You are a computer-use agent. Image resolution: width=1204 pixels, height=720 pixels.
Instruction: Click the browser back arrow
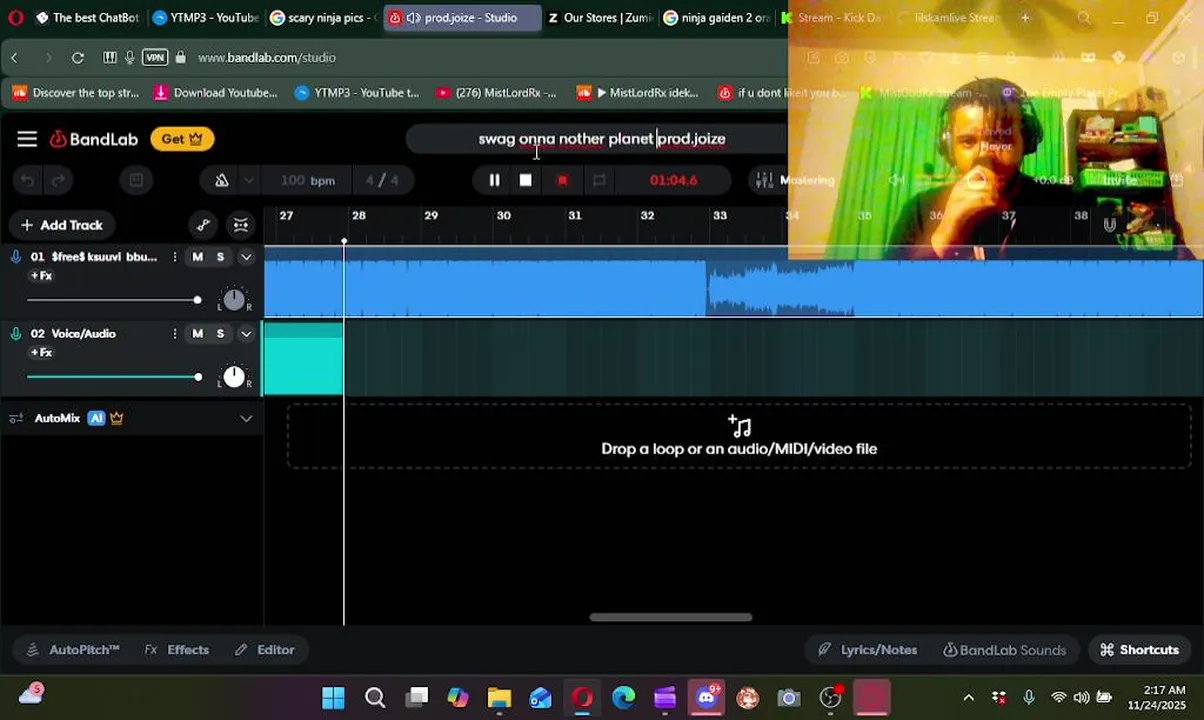tap(15, 58)
